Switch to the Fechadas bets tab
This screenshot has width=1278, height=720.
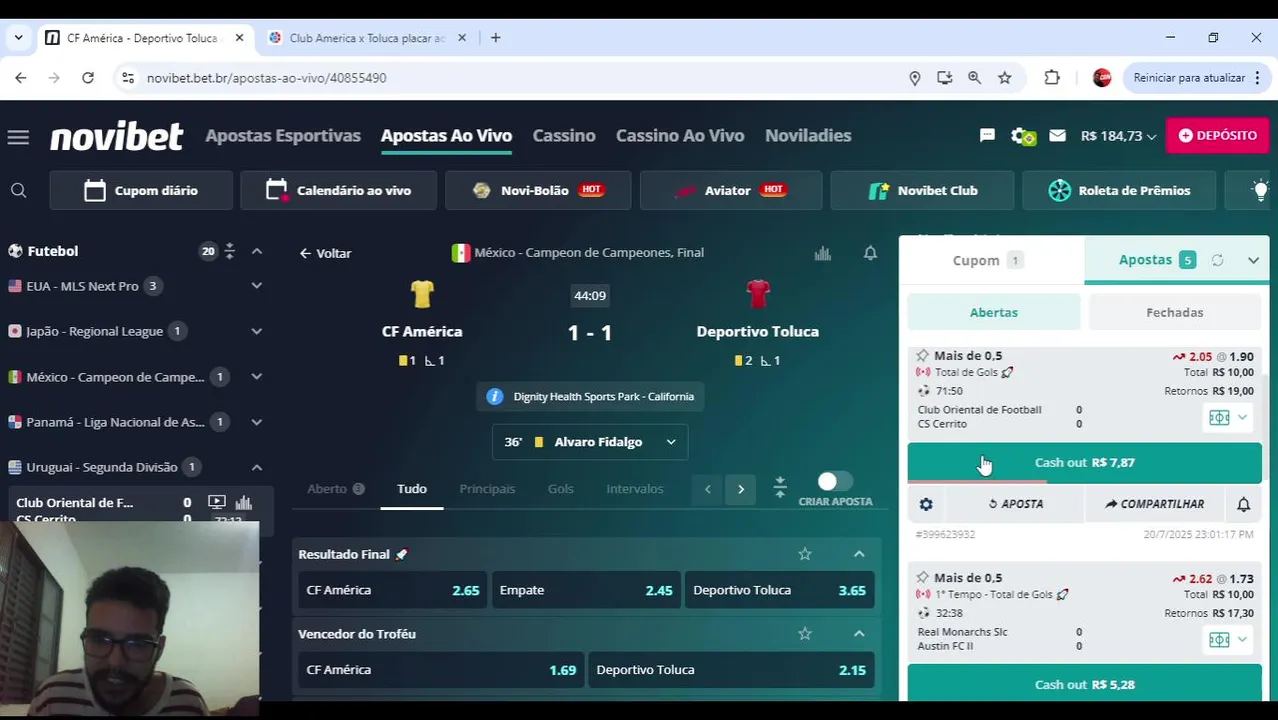[x=1174, y=312]
